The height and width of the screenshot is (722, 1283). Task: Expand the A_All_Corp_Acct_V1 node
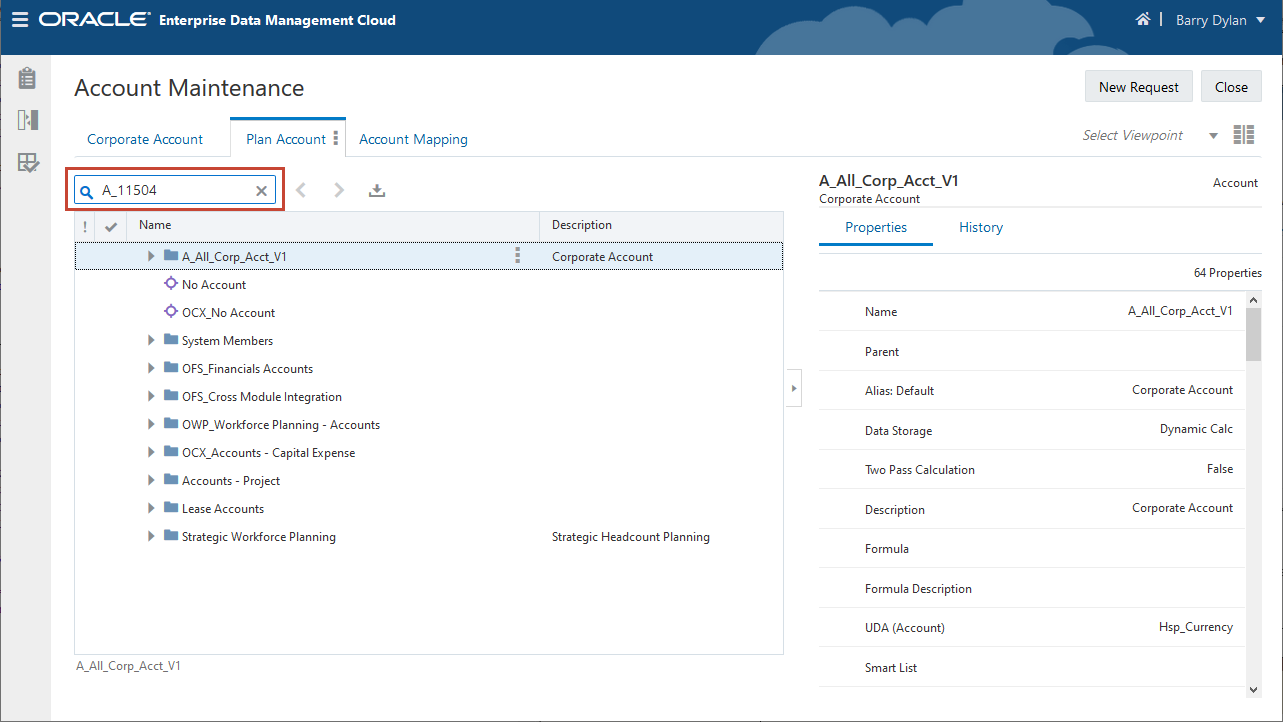(151, 256)
